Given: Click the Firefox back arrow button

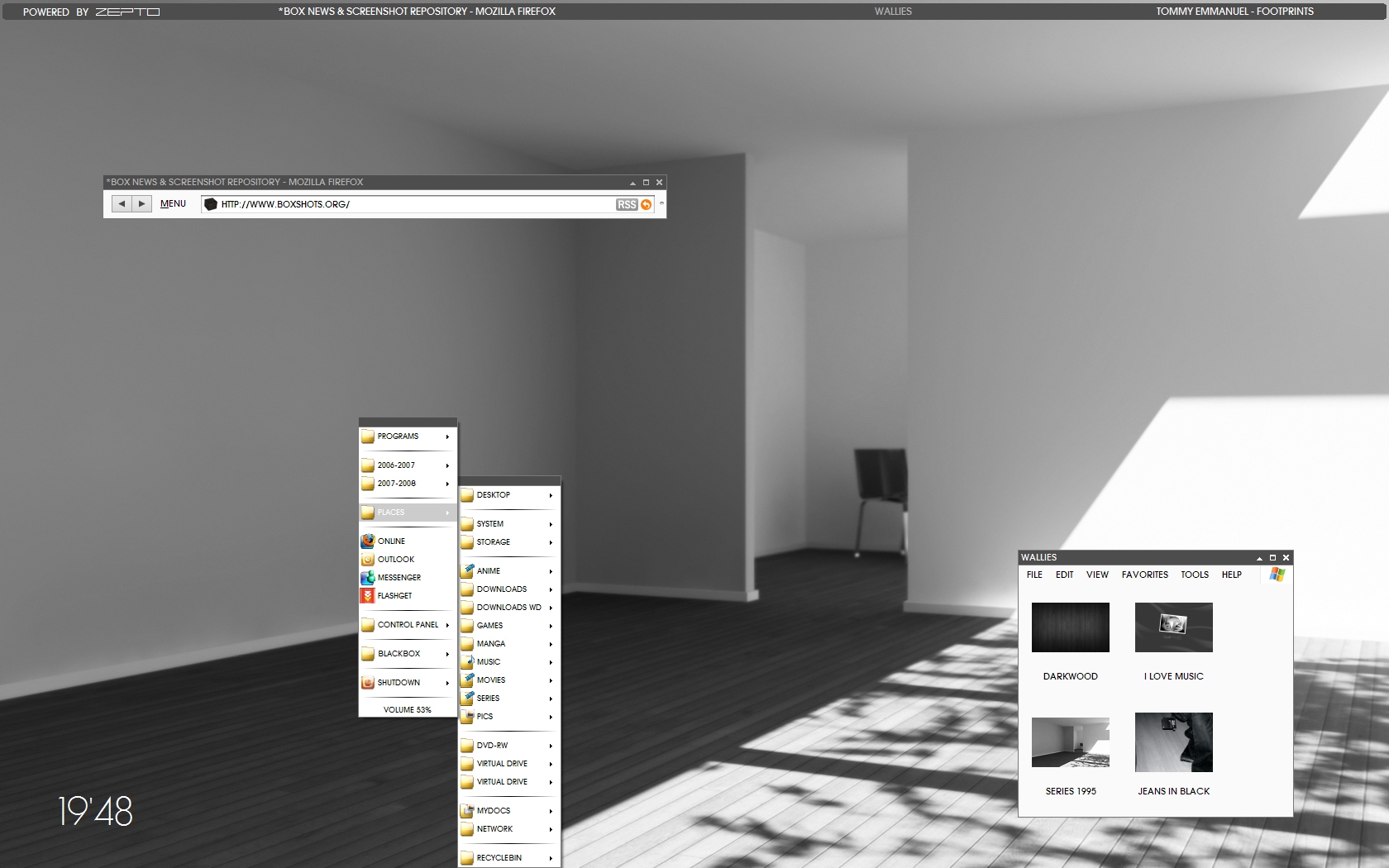Looking at the screenshot, I should 122,203.
